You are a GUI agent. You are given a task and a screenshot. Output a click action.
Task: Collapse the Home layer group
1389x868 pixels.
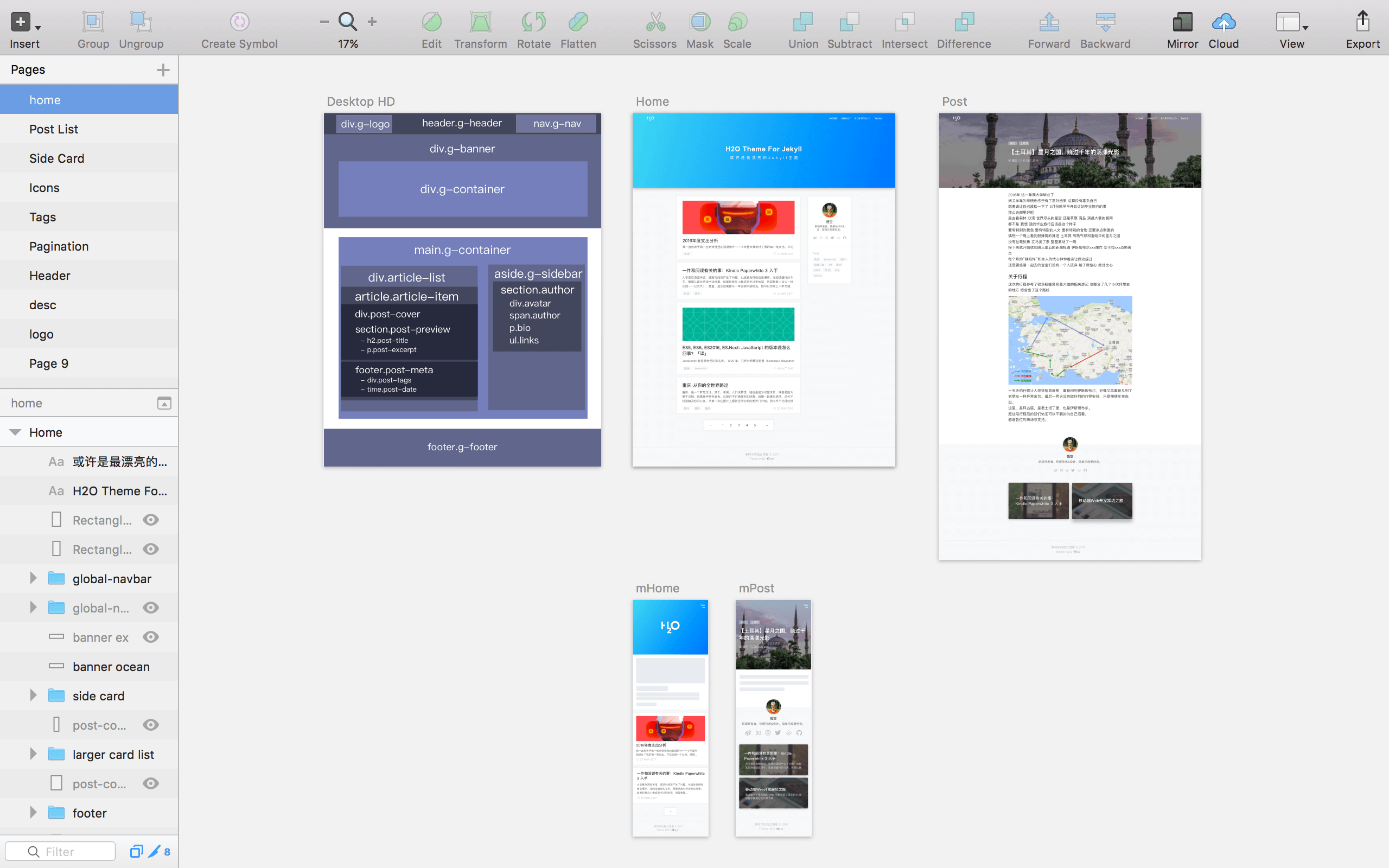tap(14, 432)
